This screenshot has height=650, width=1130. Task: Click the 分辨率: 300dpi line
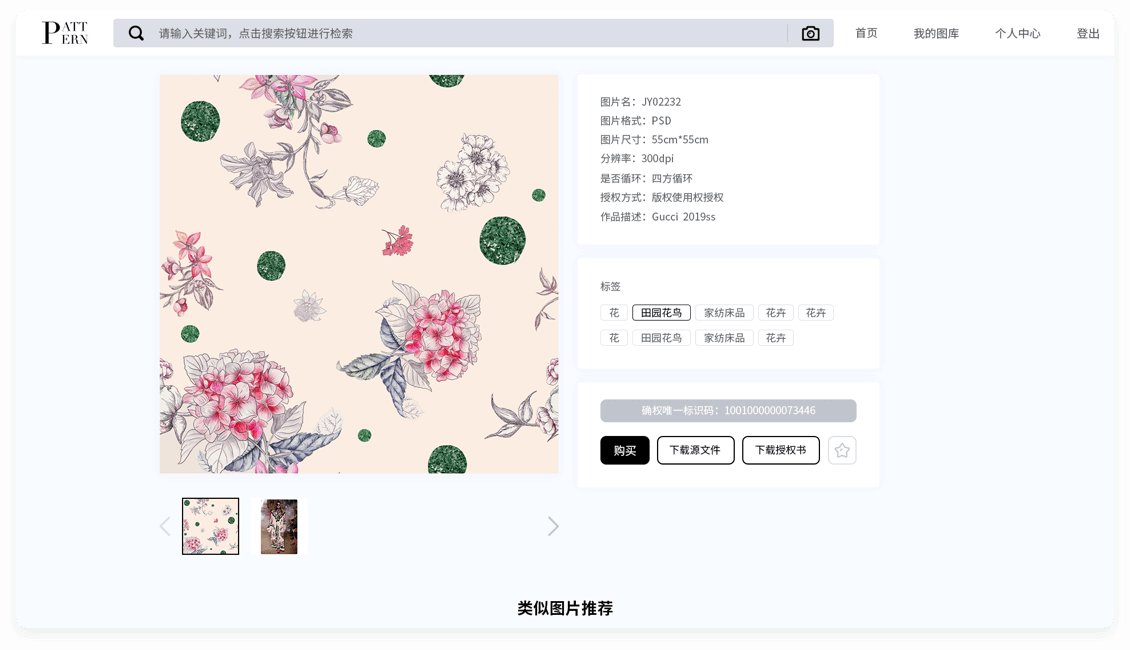point(637,158)
